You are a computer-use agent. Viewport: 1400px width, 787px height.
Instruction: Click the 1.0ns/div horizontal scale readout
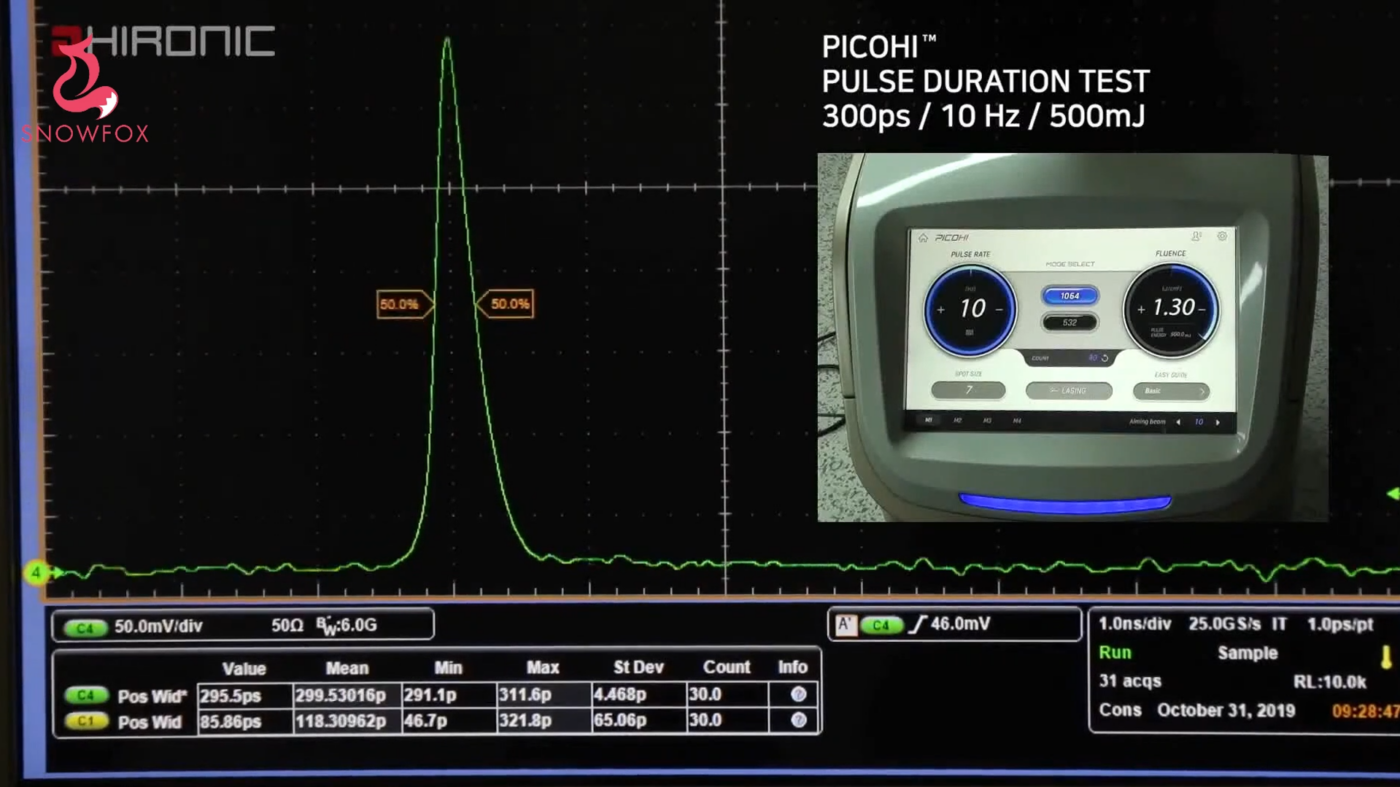pyautogui.click(x=1134, y=624)
